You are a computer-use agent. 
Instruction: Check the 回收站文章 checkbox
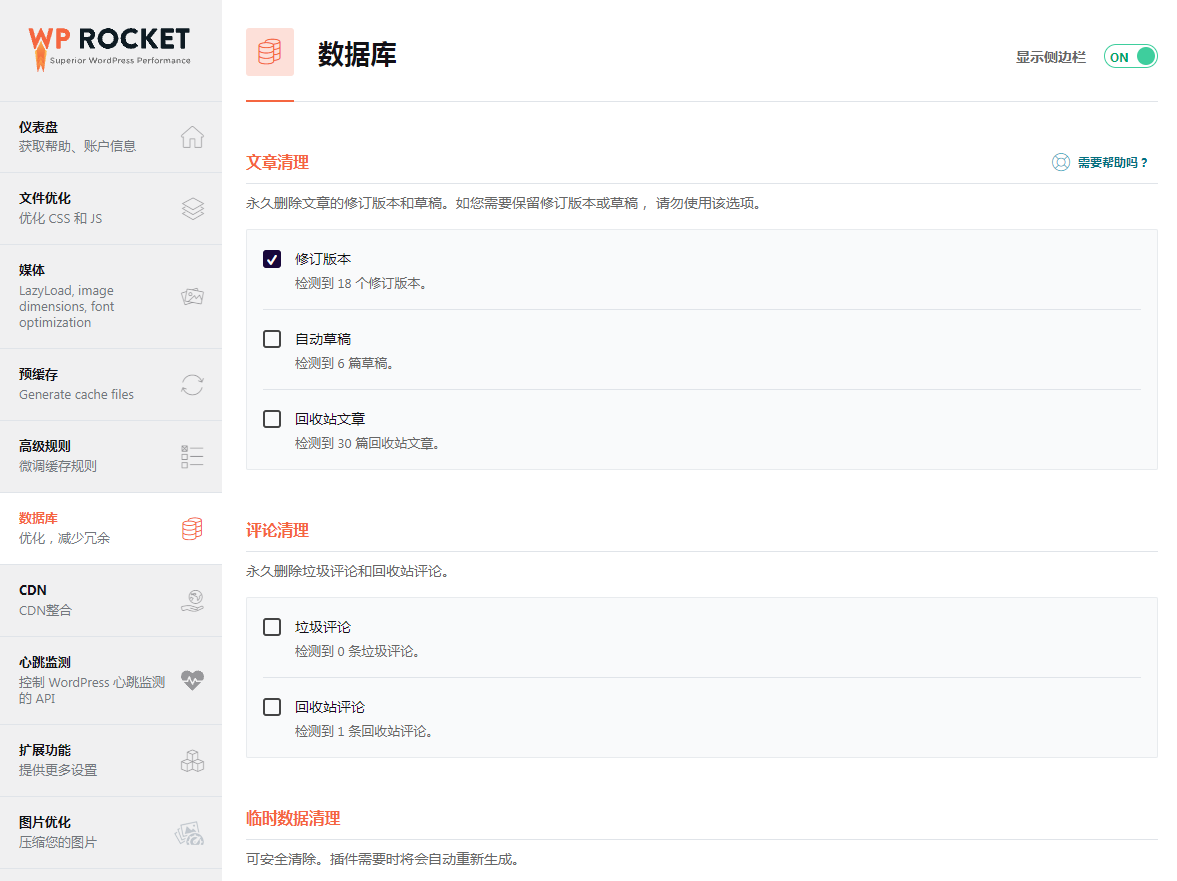pos(272,419)
